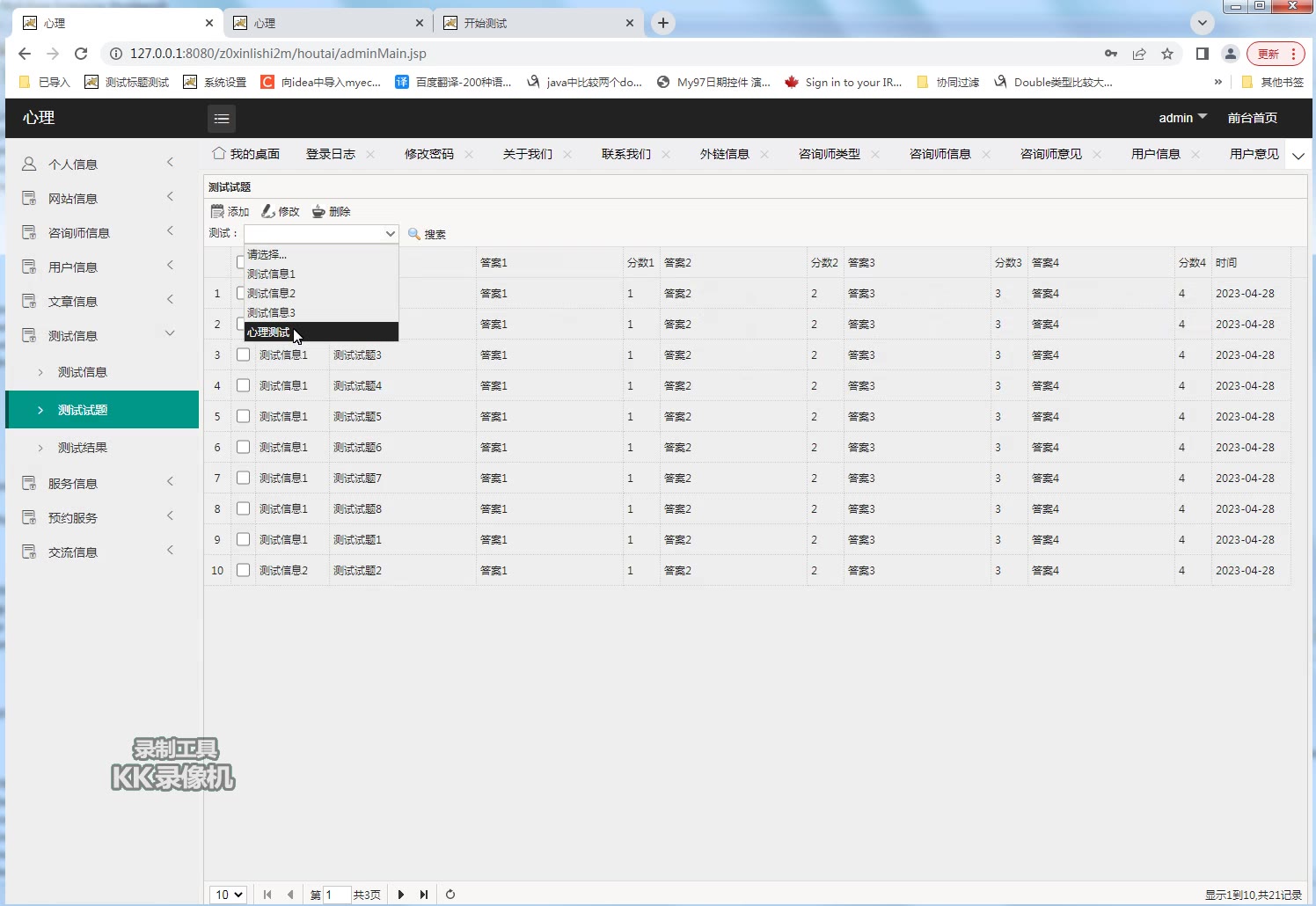Click the browser address bar URL

[278, 54]
